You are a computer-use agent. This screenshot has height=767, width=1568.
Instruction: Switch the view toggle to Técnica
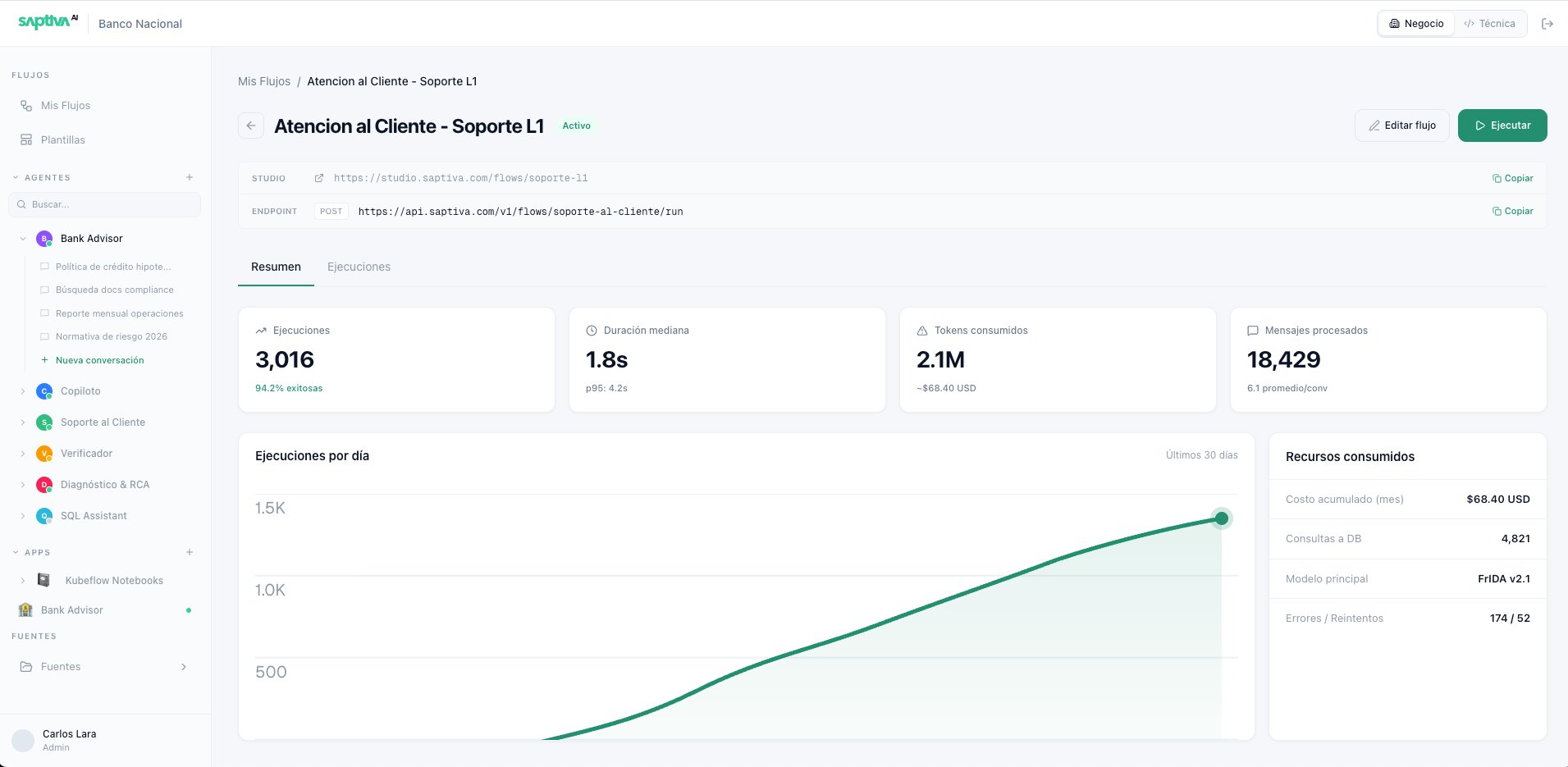click(x=1491, y=23)
